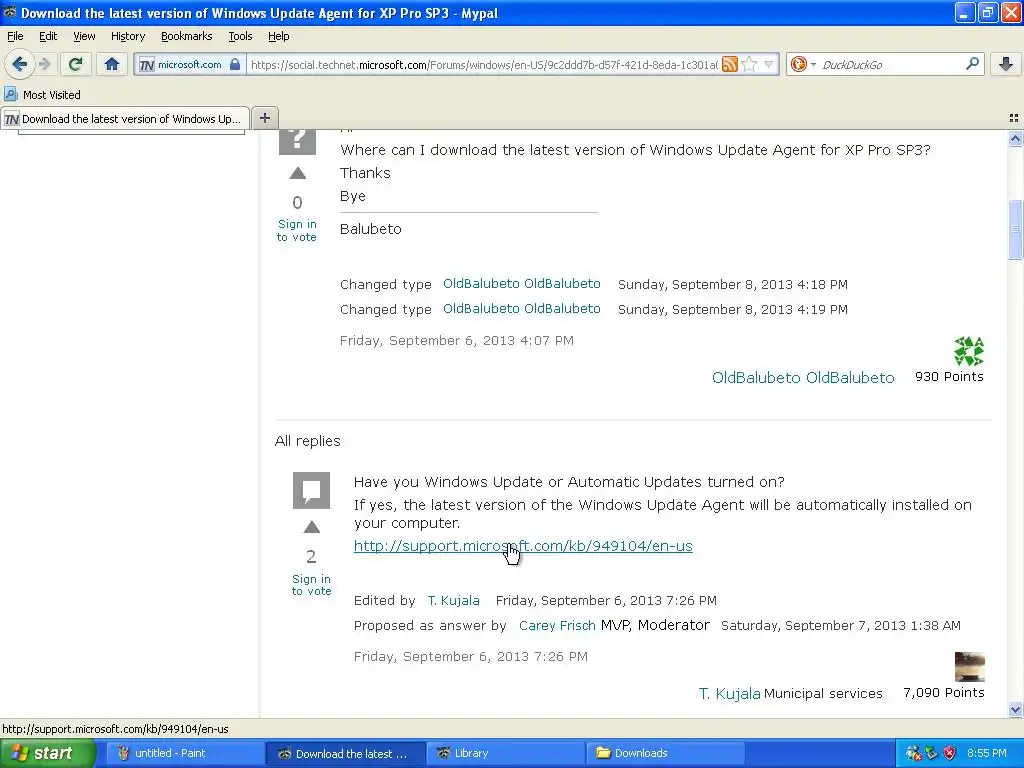Viewport: 1024px width, 768px height.
Task: Click the red security shield tray icon
Action: point(950,753)
